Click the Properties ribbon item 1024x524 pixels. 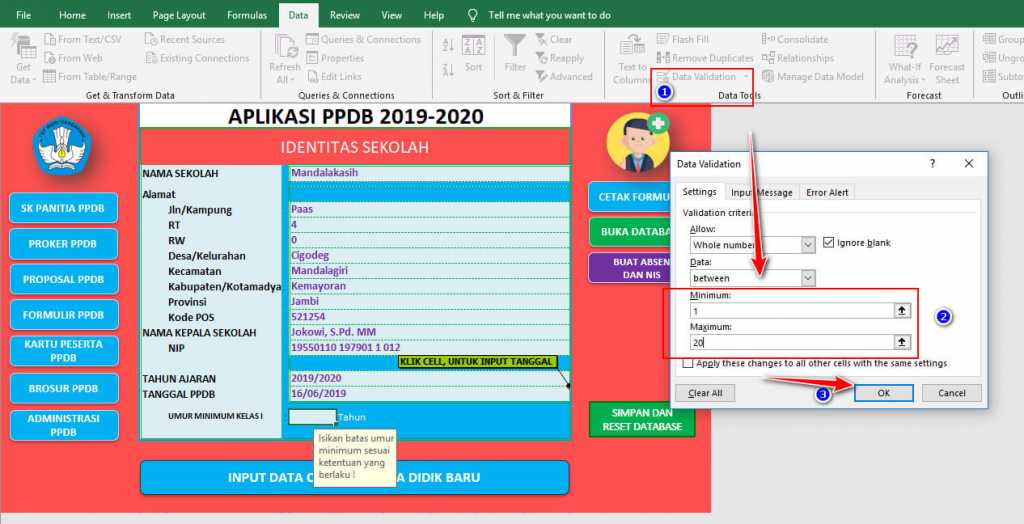tap(334, 58)
